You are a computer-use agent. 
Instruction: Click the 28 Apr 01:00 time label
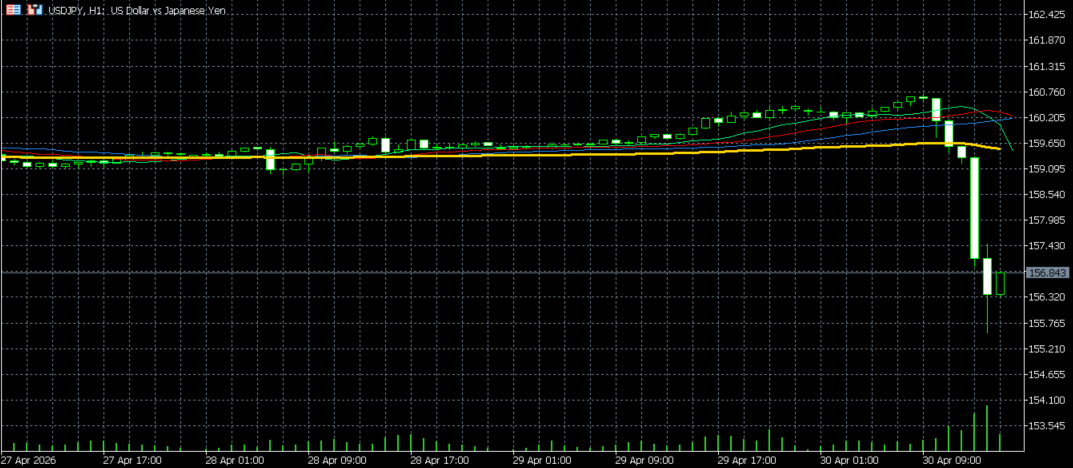[x=235, y=460]
